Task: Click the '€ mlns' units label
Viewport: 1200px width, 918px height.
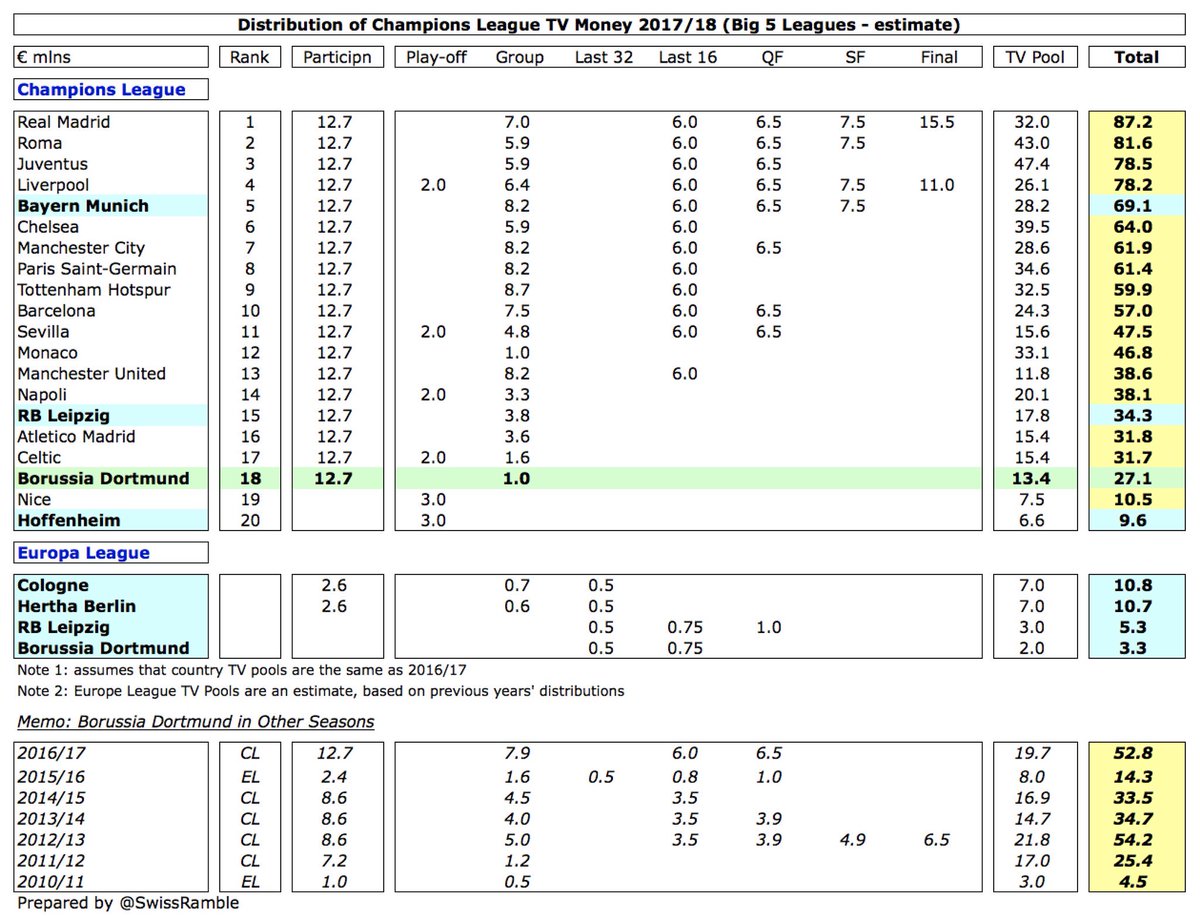Action: tap(46, 57)
